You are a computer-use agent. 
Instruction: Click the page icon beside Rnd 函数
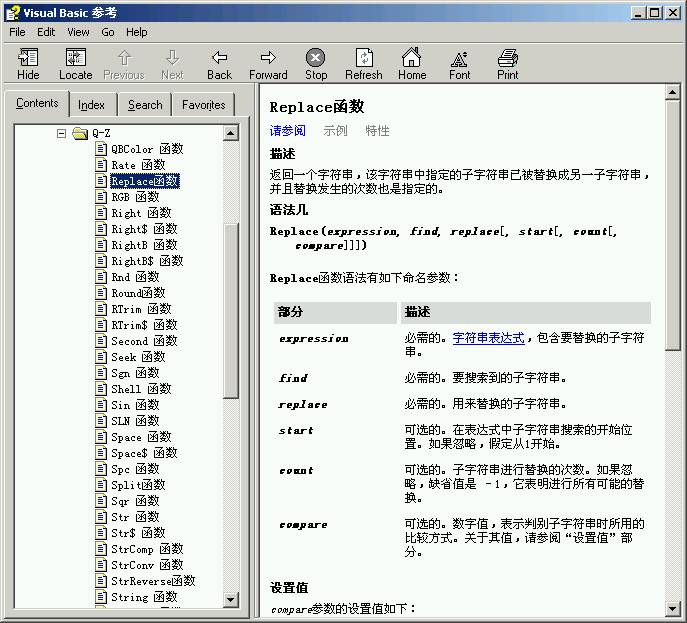click(x=101, y=277)
